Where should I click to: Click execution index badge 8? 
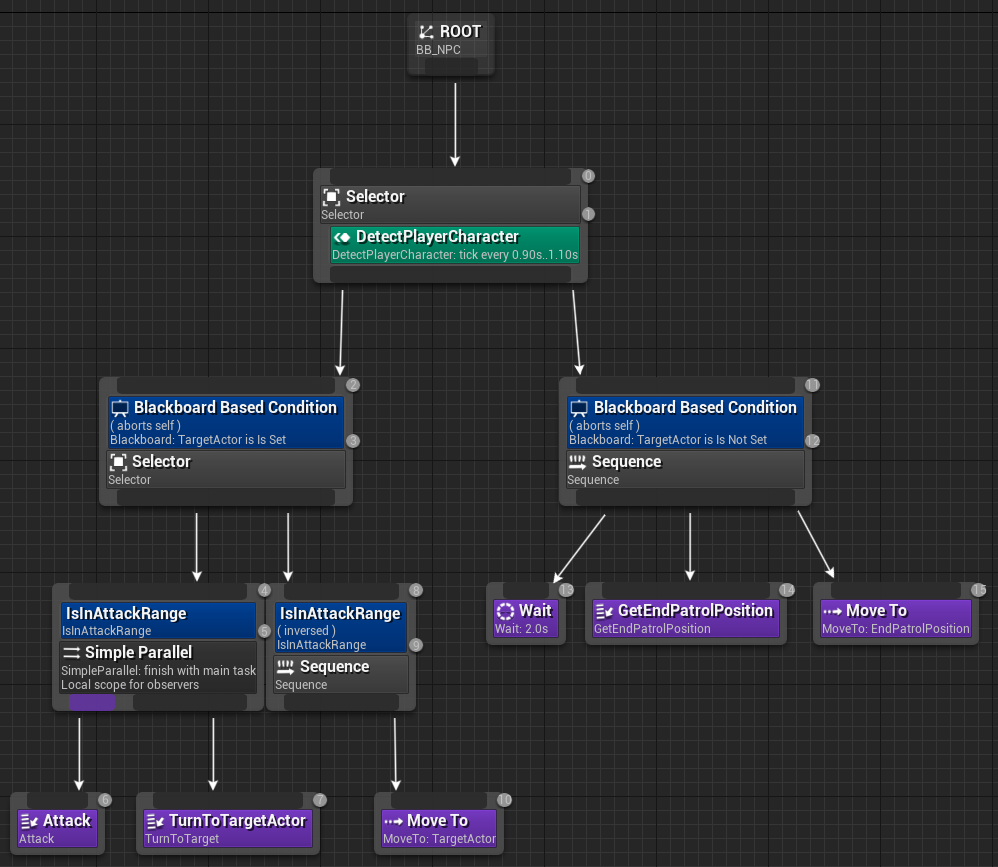[416, 591]
